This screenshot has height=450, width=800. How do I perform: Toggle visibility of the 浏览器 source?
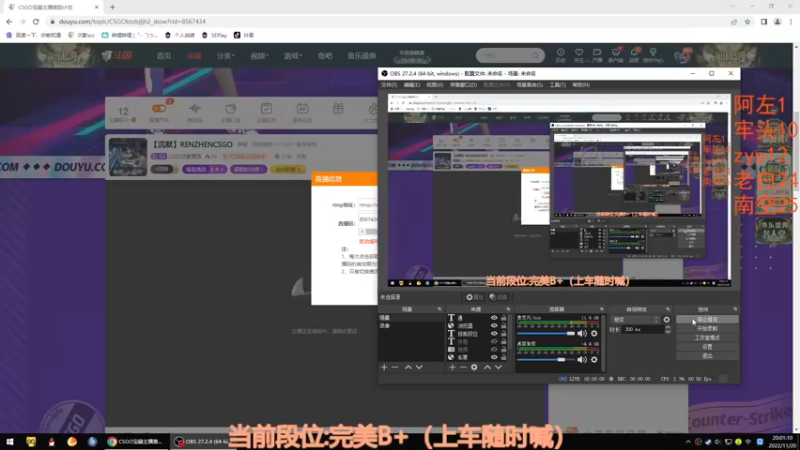point(494,326)
